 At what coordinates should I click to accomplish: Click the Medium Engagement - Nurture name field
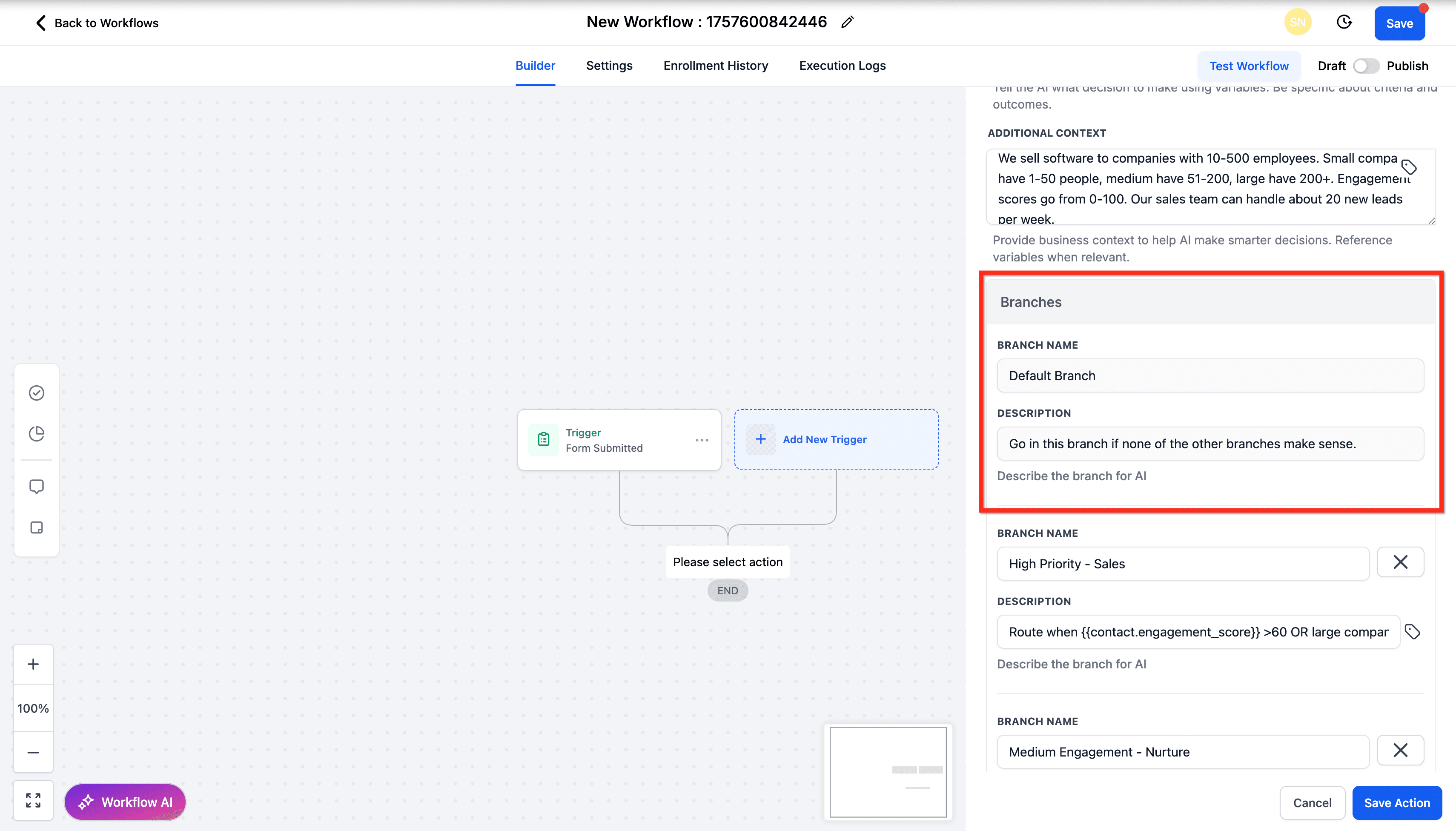pos(1183,752)
